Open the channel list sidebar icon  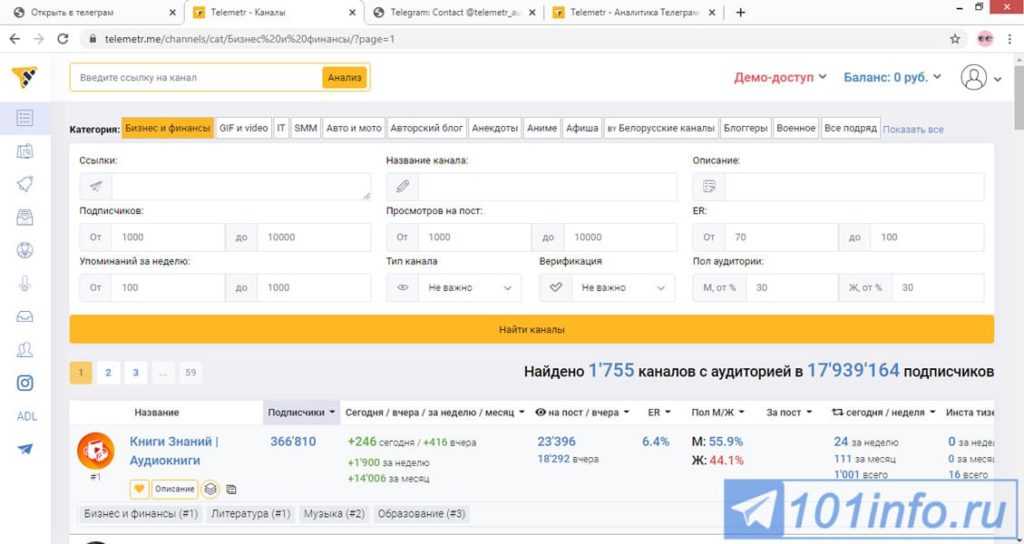(x=25, y=118)
